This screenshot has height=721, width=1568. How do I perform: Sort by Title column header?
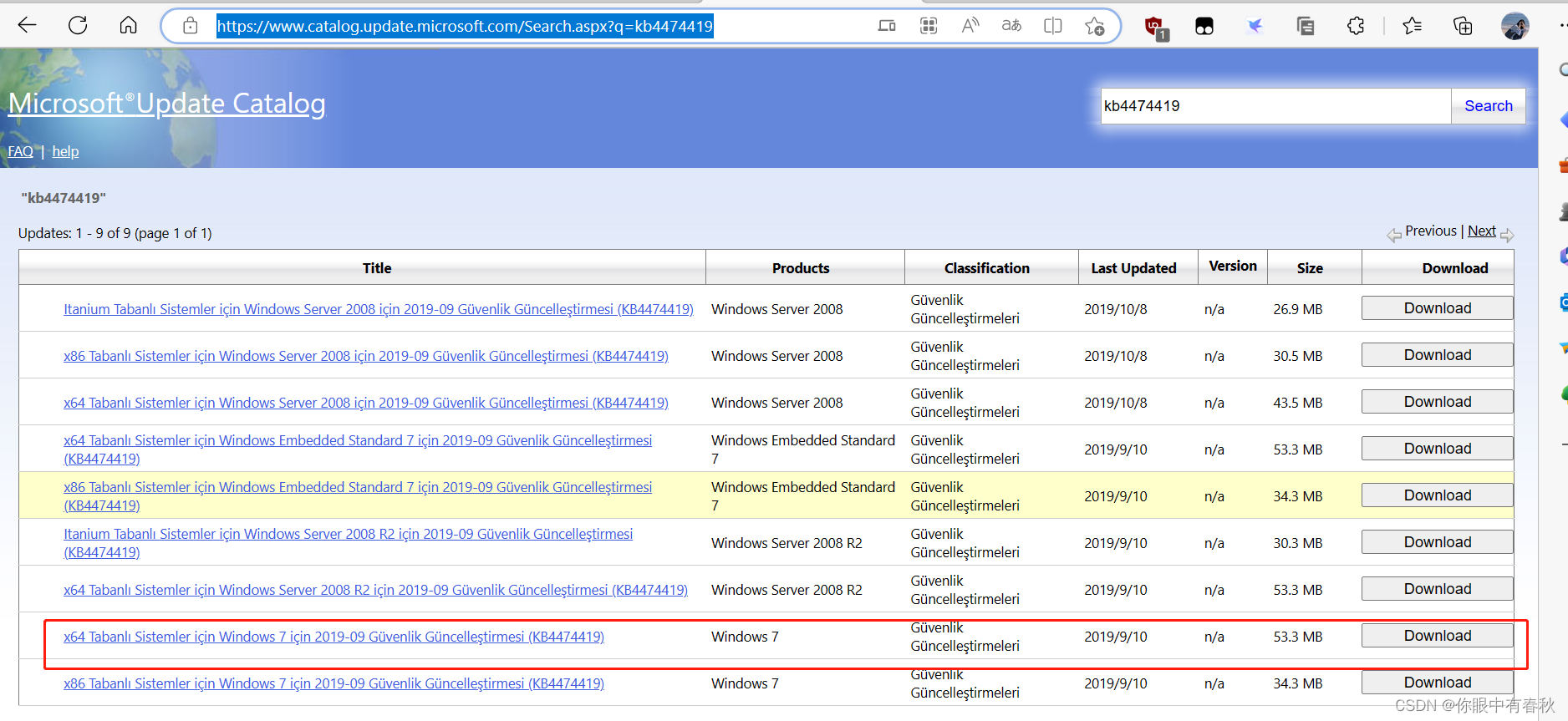[377, 268]
